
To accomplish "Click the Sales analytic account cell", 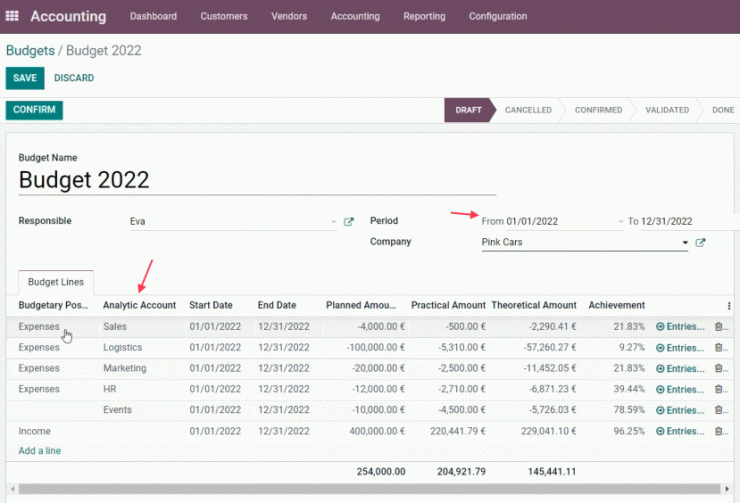I will (115, 327).
